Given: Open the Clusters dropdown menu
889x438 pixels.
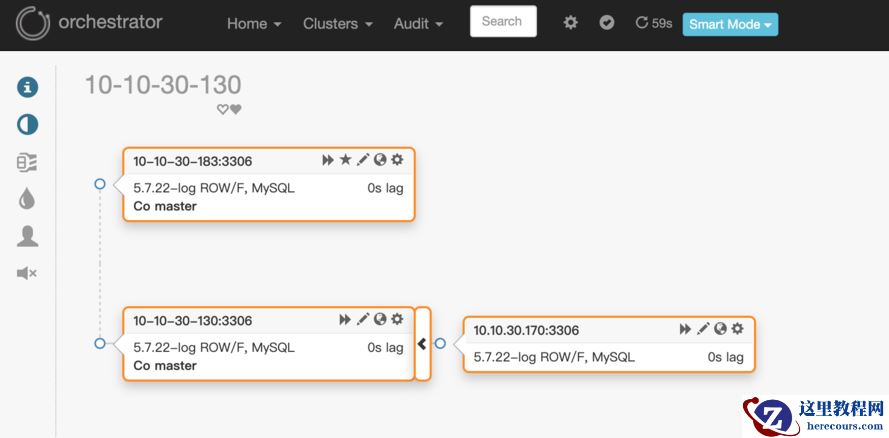Looking at the screenshot, I should pos(337,24).
